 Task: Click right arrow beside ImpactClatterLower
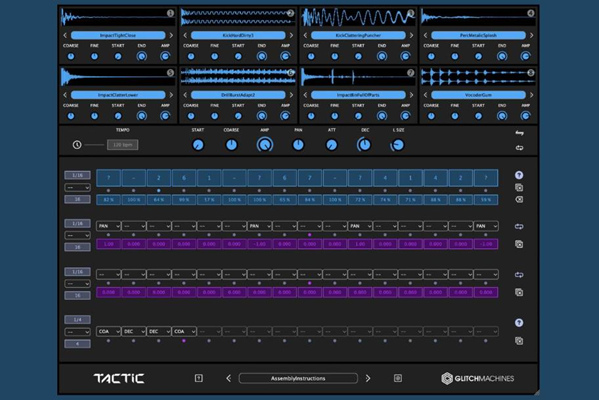[171, 95]
